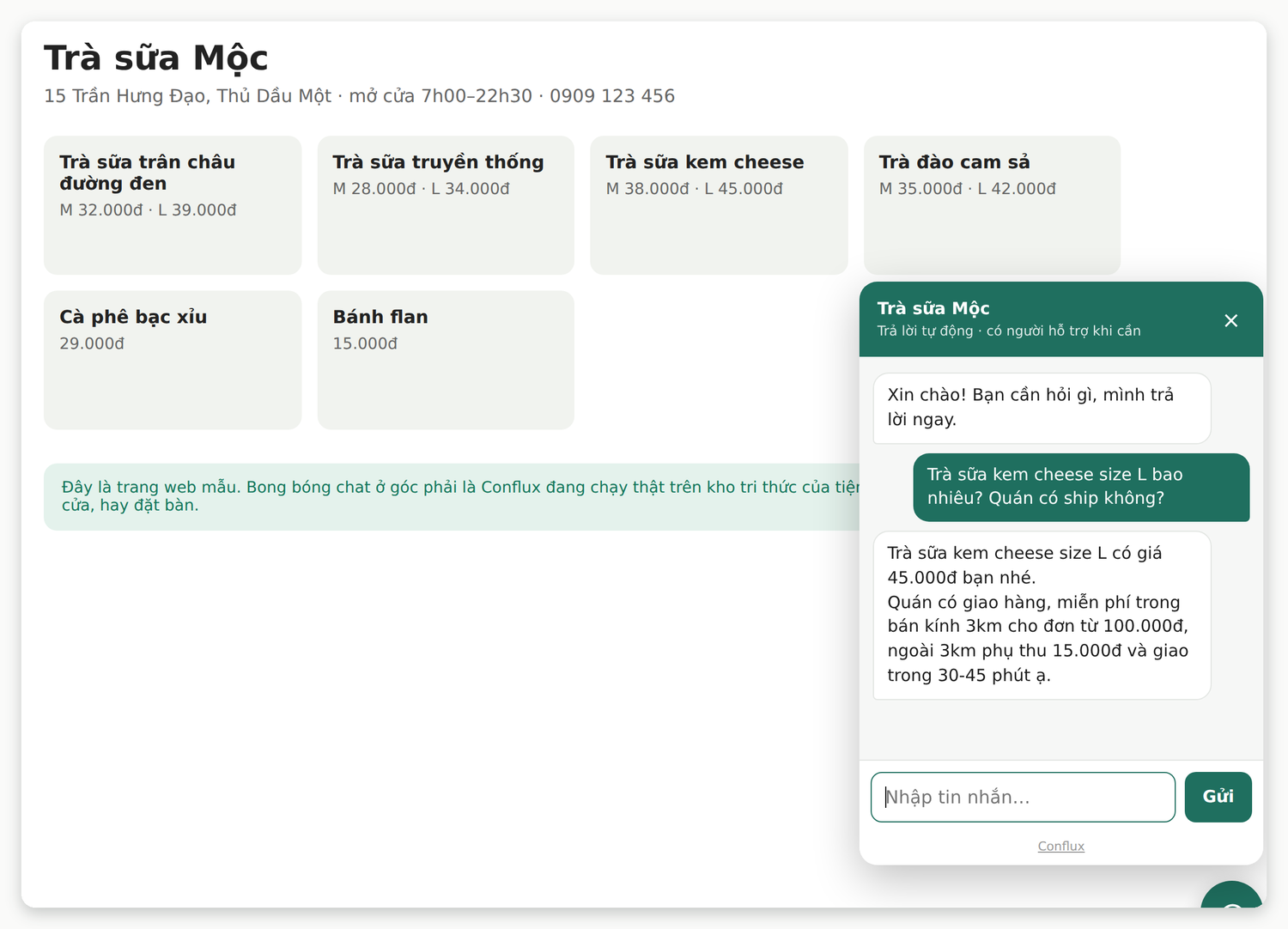Click the price M 35.000đ · L 42.000đ
Viewport: 1288px width, 929px height.
(x=967, y=189)
